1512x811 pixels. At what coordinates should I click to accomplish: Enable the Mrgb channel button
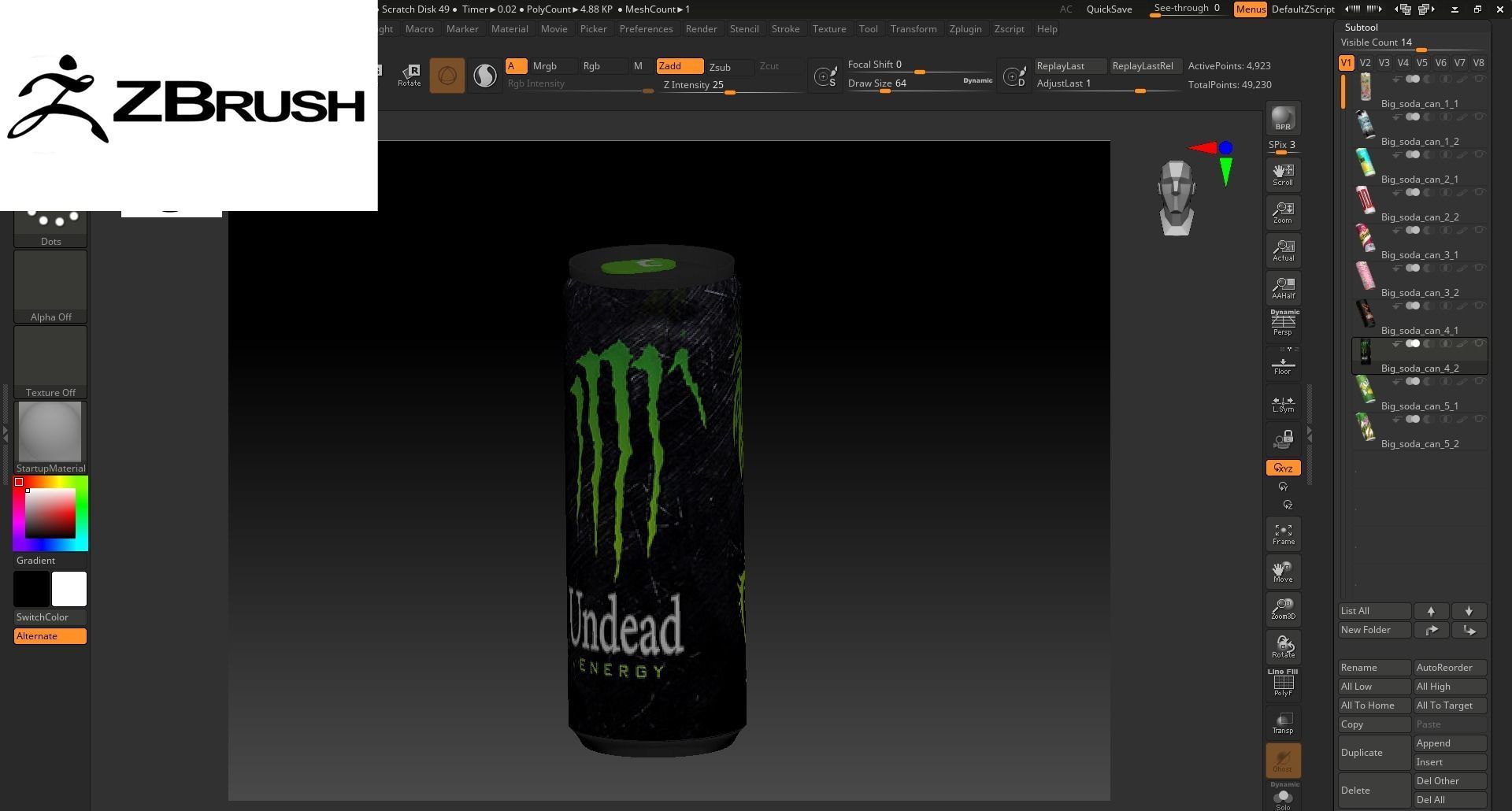point(553,66)
